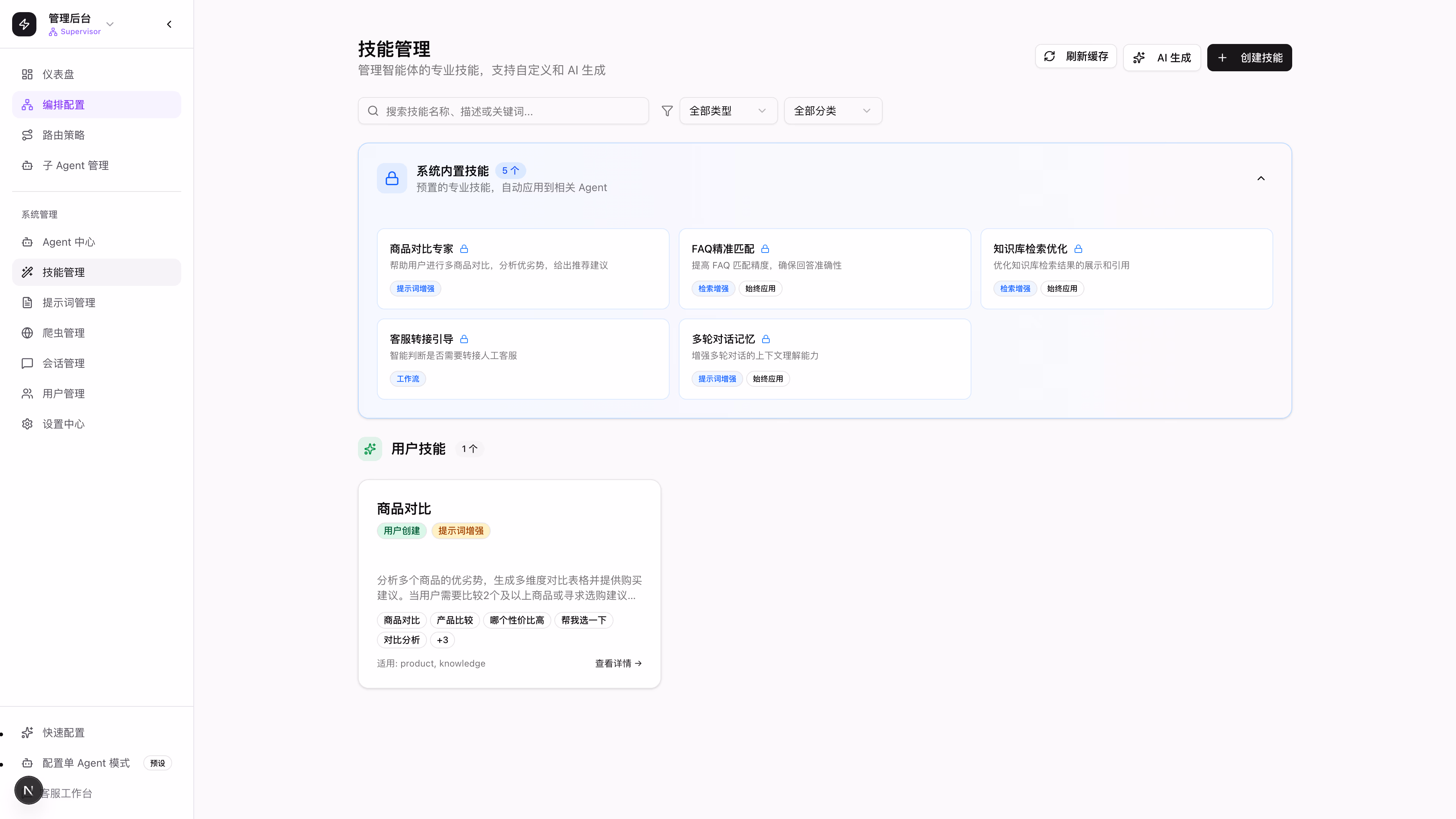Open the 全部类型 dropdown
Image resolution: width=1456 pixels, height=819 pixels.
[728, 111]
